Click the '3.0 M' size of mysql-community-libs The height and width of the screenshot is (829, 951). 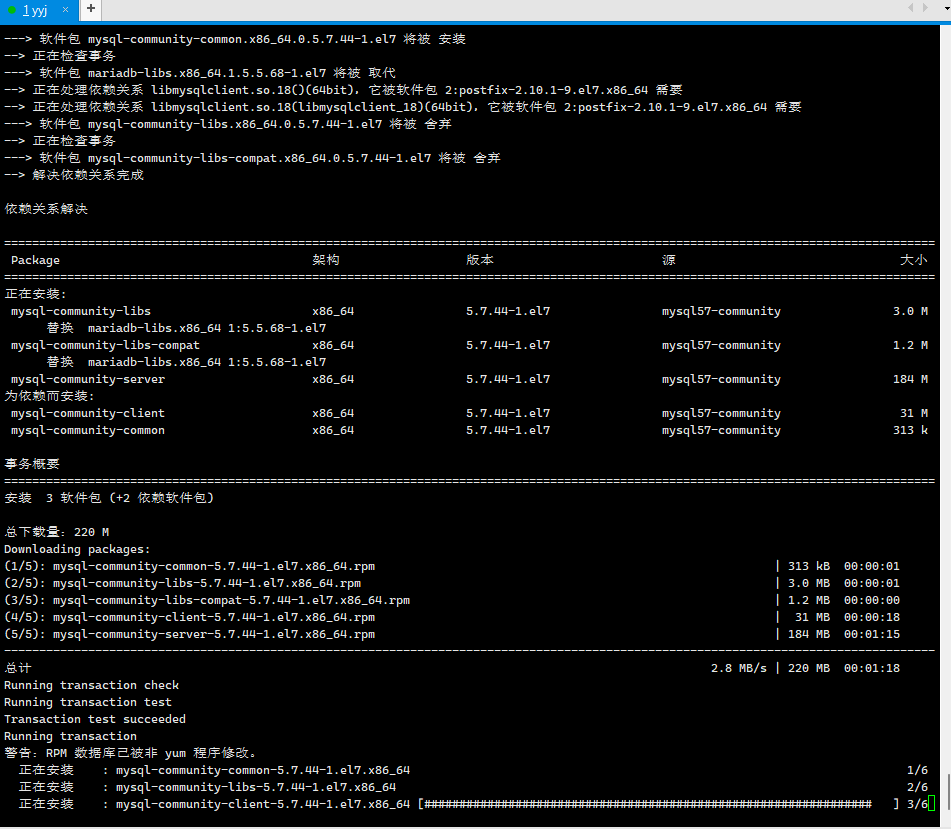point(910,311)
